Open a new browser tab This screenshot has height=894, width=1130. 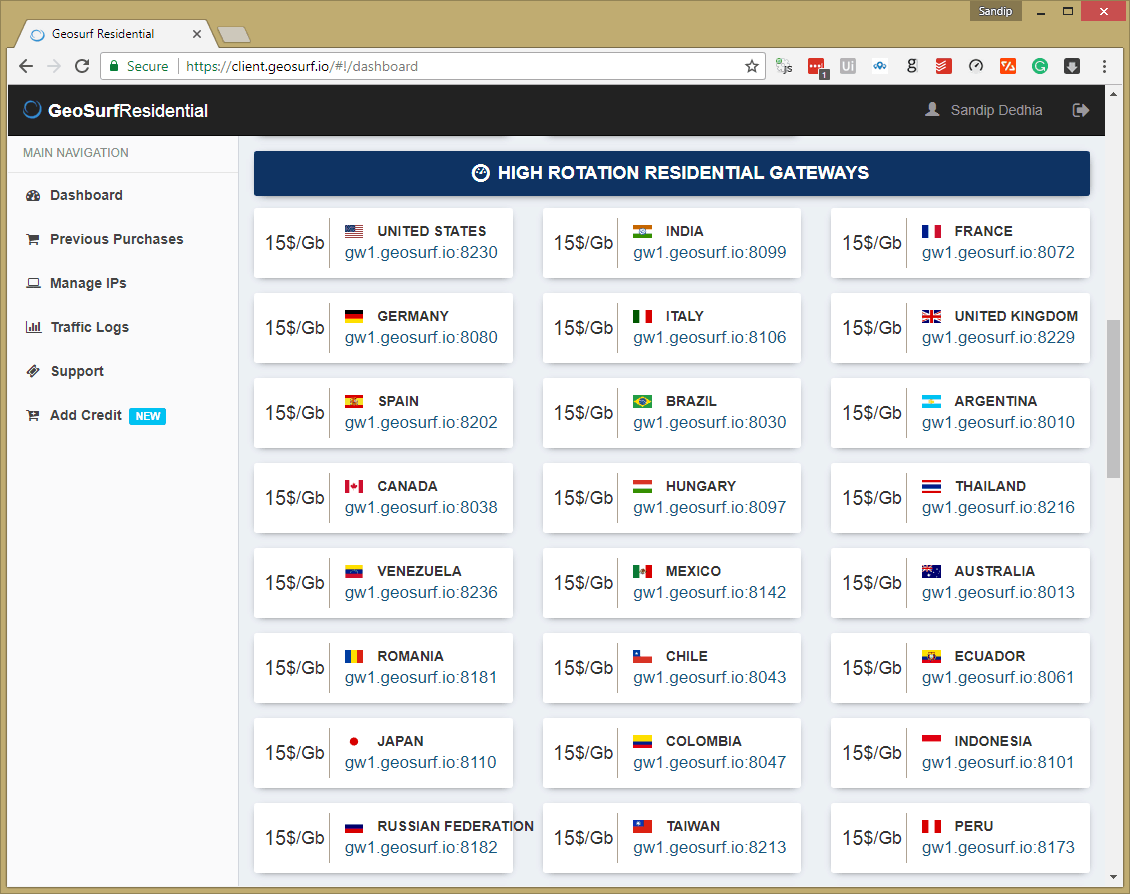[x=233, y=34]
